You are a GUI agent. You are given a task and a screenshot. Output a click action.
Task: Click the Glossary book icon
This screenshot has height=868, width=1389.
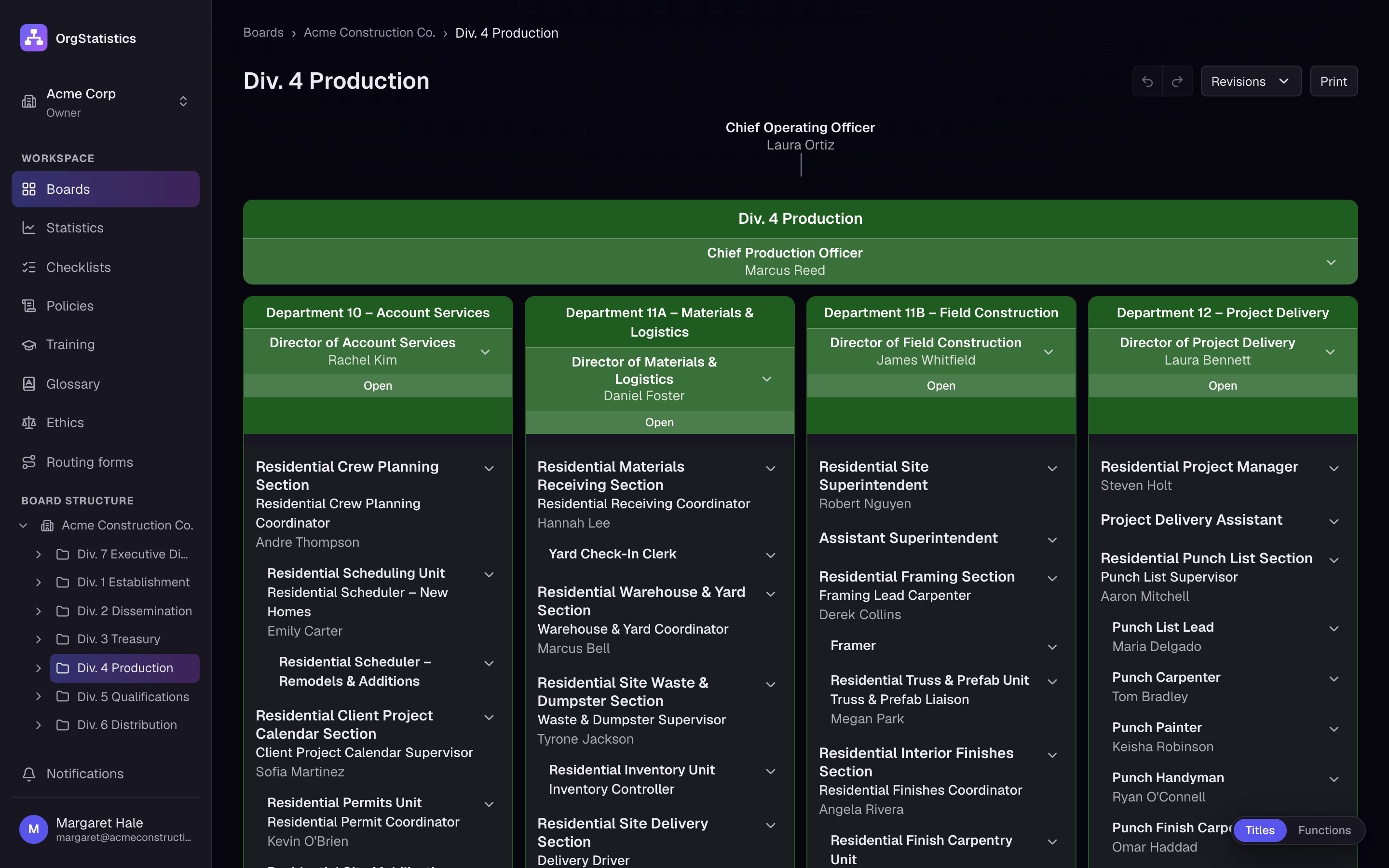pyautogui.click(x=29, y=383)
